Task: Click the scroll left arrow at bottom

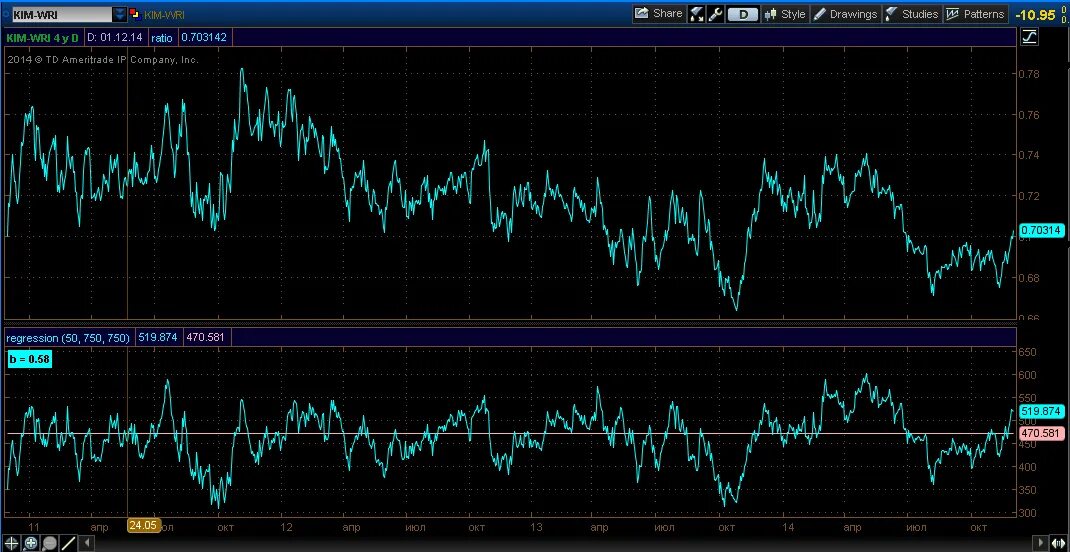Action: 86,544
